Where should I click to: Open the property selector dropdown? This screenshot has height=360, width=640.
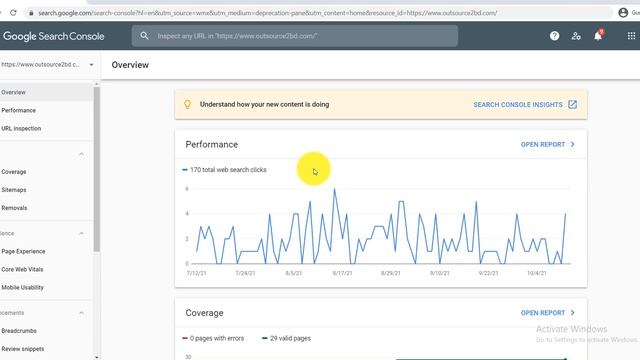point(47,64)
